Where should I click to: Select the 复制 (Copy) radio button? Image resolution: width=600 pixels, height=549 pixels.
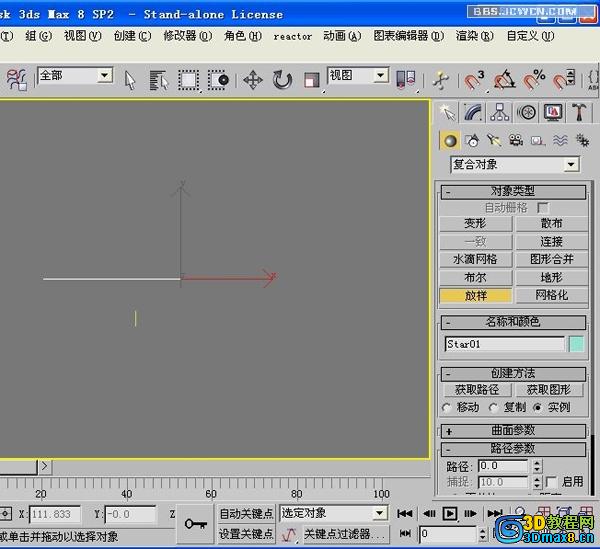click(x=493, y=408)
